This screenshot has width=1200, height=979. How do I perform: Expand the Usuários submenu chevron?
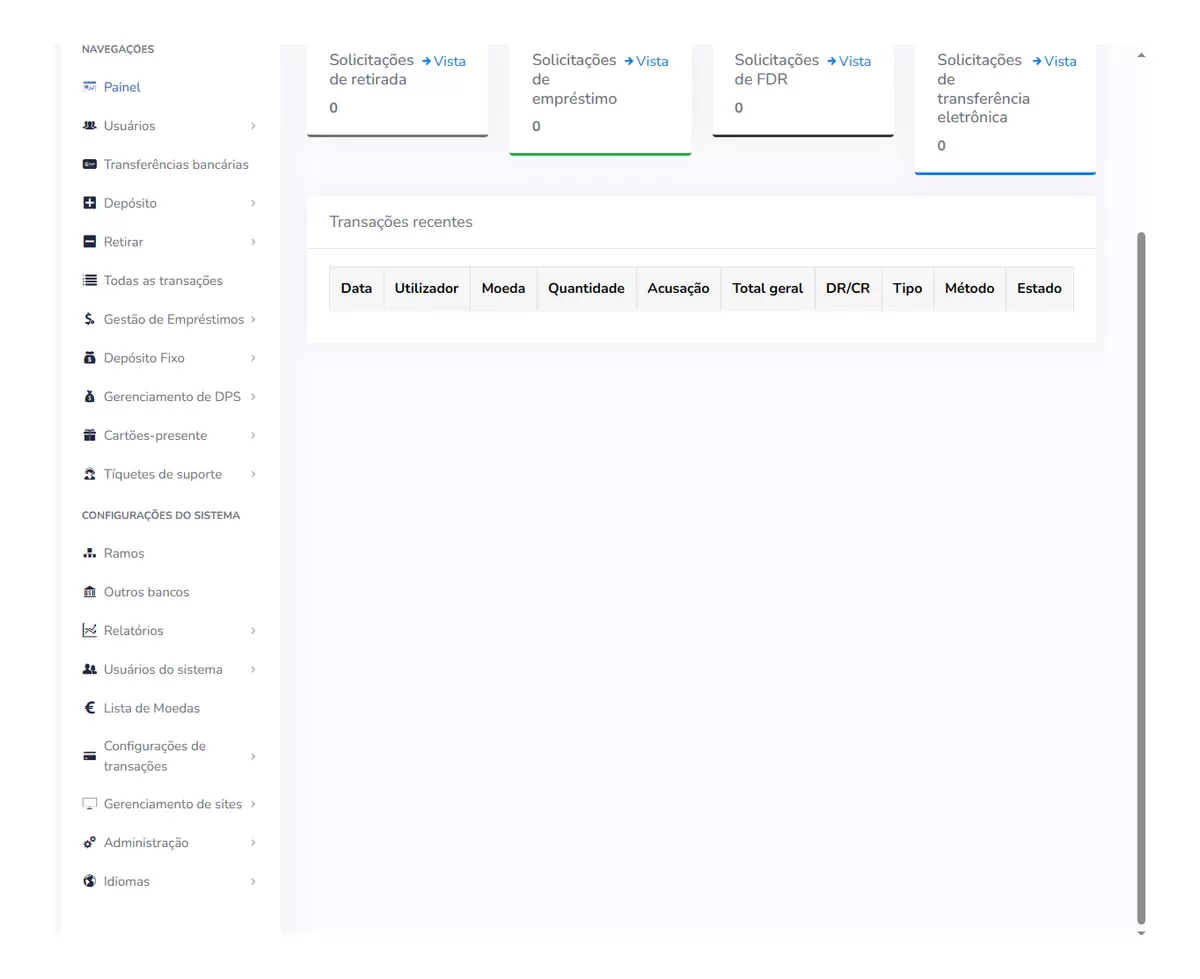[x=253, y=126]
